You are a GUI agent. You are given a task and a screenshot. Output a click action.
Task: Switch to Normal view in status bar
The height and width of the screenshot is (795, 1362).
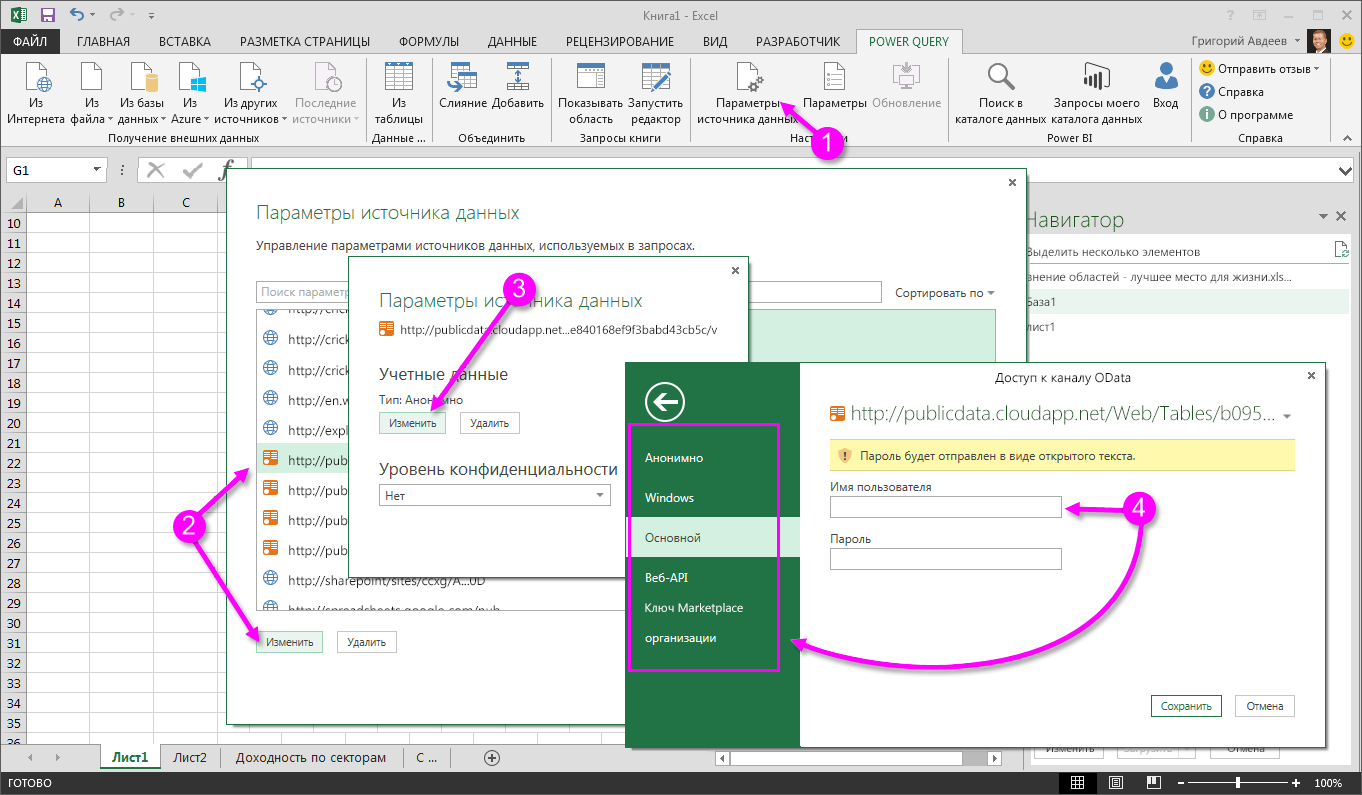click(1077, 782)
